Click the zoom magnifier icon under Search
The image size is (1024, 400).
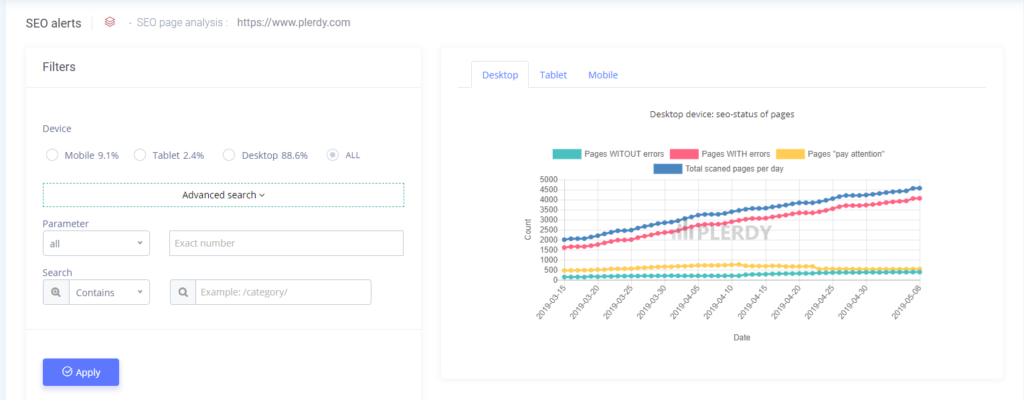click(56, 292)
